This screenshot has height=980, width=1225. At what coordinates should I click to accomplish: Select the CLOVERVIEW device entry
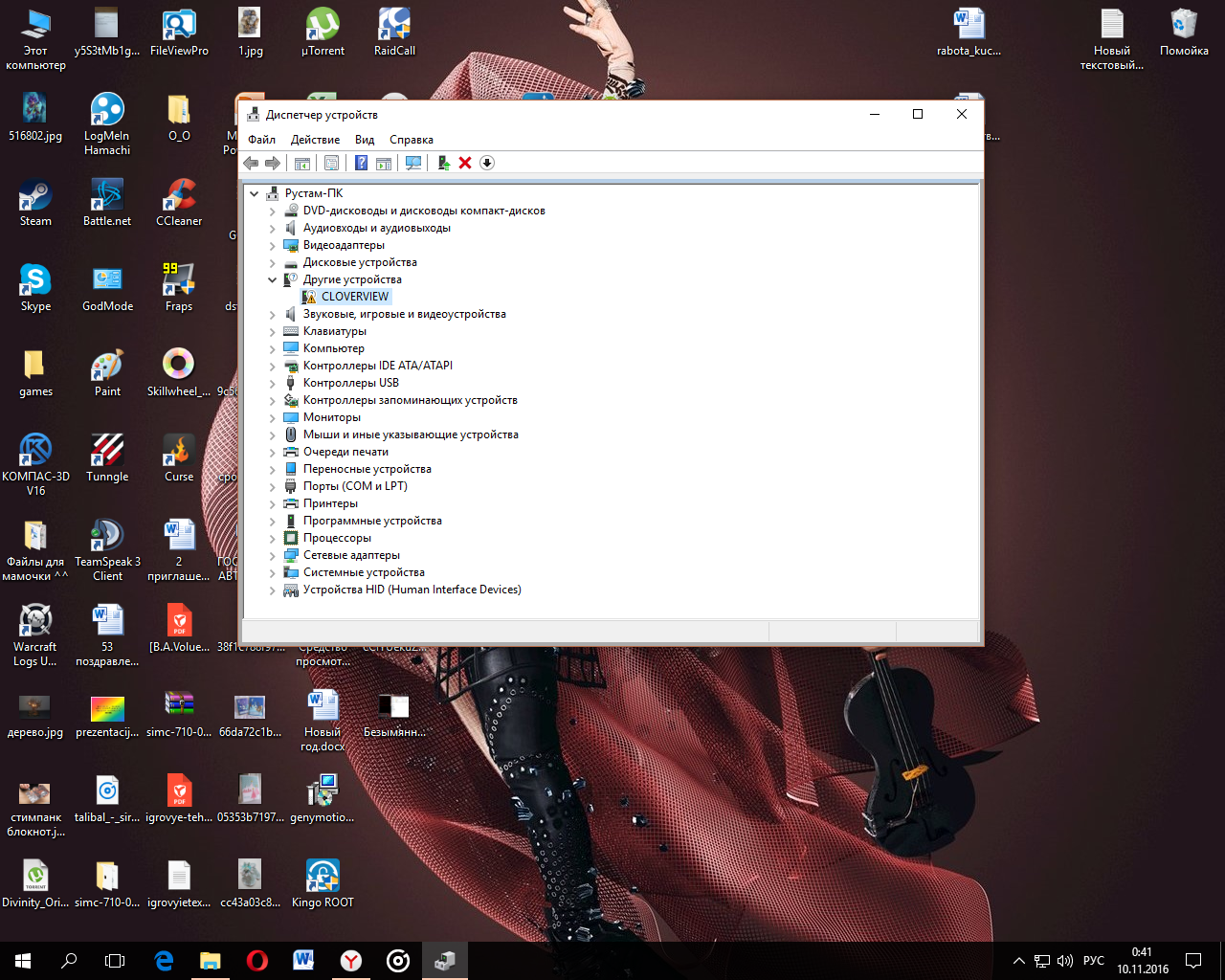click(354, 297)
